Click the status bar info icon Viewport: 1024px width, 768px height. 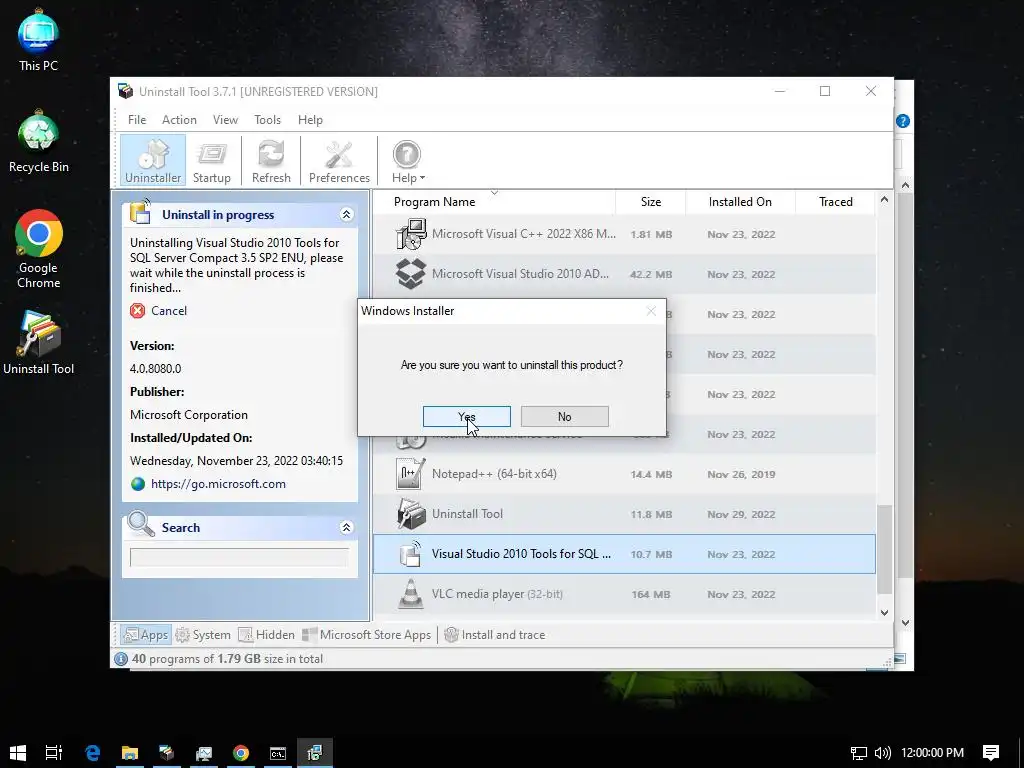coord(121,659)
